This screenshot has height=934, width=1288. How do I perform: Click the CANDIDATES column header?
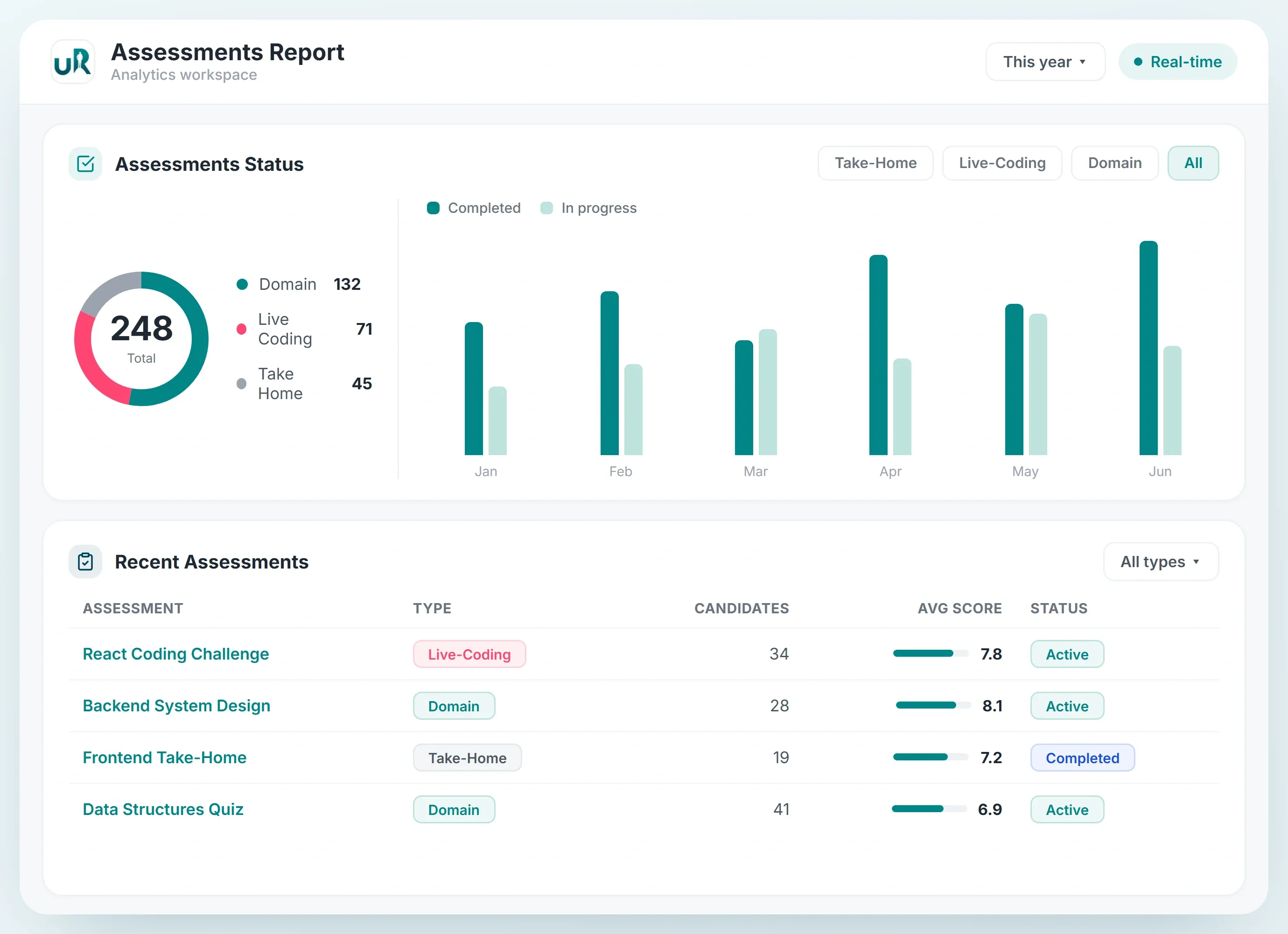click(741, 608)
